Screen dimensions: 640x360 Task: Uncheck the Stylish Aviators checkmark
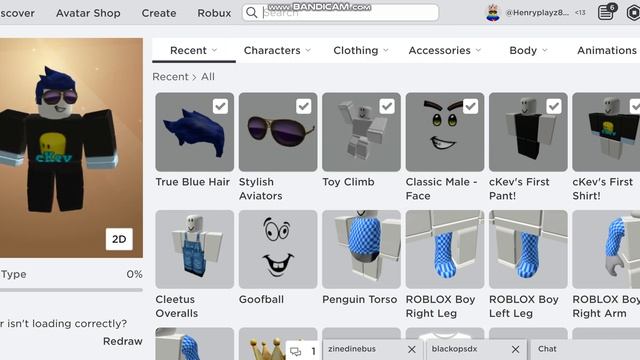tap(304, 107)
